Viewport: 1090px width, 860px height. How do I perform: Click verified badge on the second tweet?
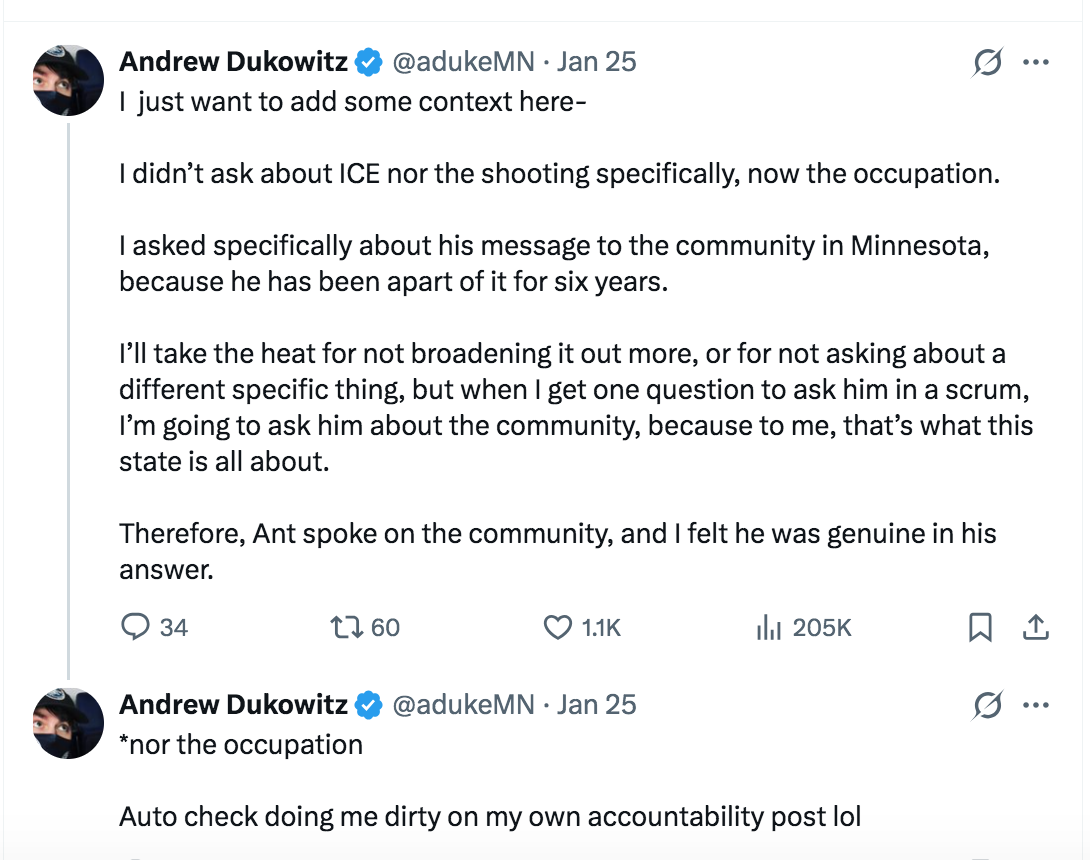tap(370, 705)
